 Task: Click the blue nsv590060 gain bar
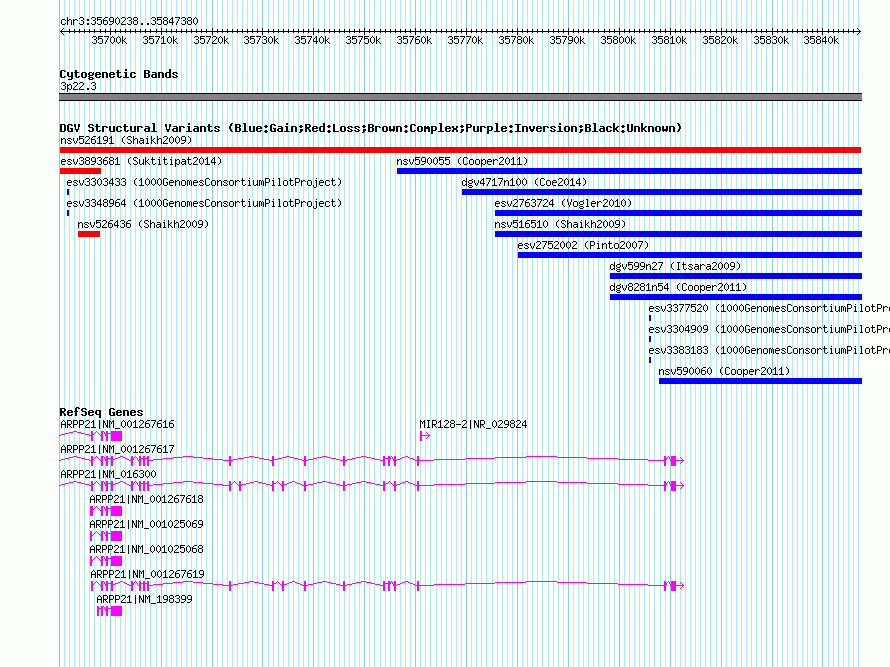point(761,381)
